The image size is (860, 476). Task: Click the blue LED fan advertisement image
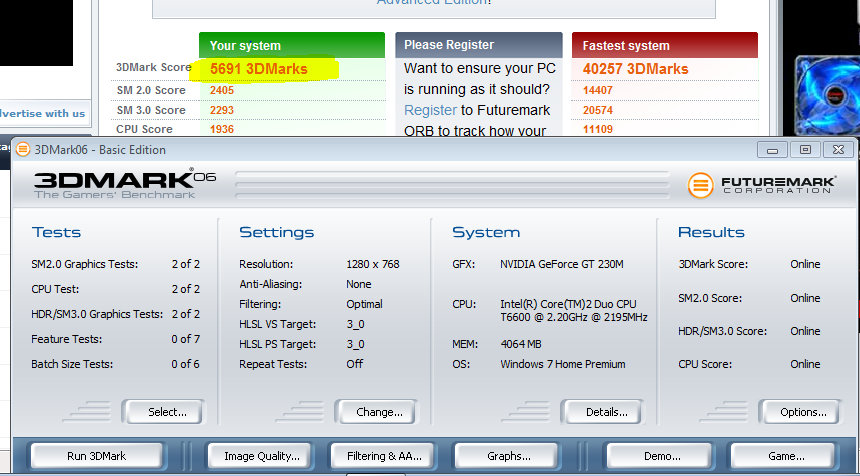827,95
